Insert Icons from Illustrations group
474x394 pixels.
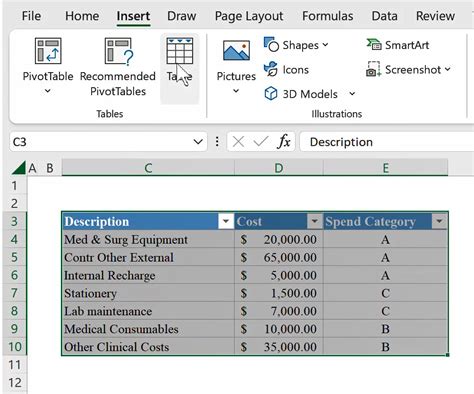click(x=286, y=69)
